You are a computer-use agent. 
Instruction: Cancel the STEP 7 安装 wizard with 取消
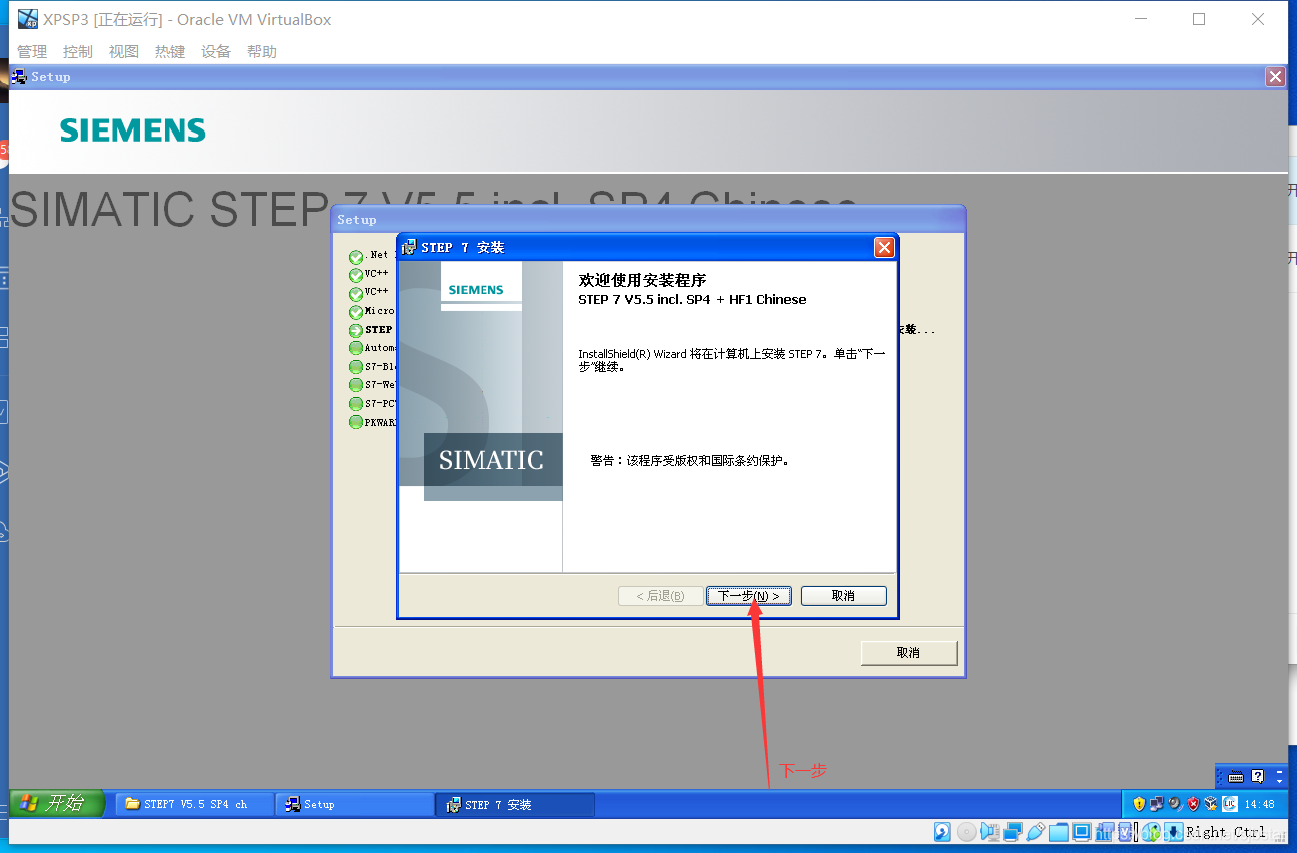point(843,596)
